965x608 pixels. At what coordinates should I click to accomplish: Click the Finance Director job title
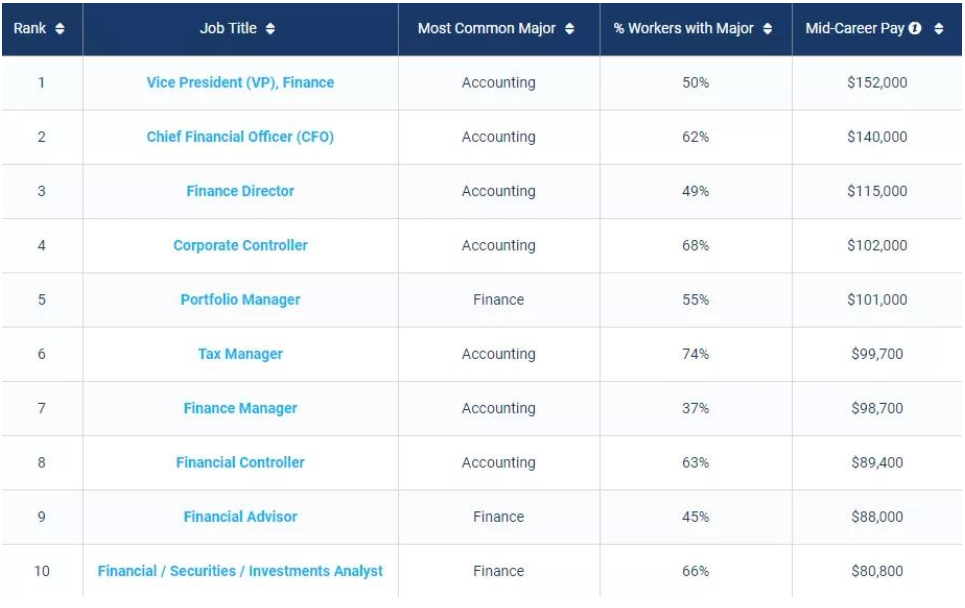click(x=240, y=191)
